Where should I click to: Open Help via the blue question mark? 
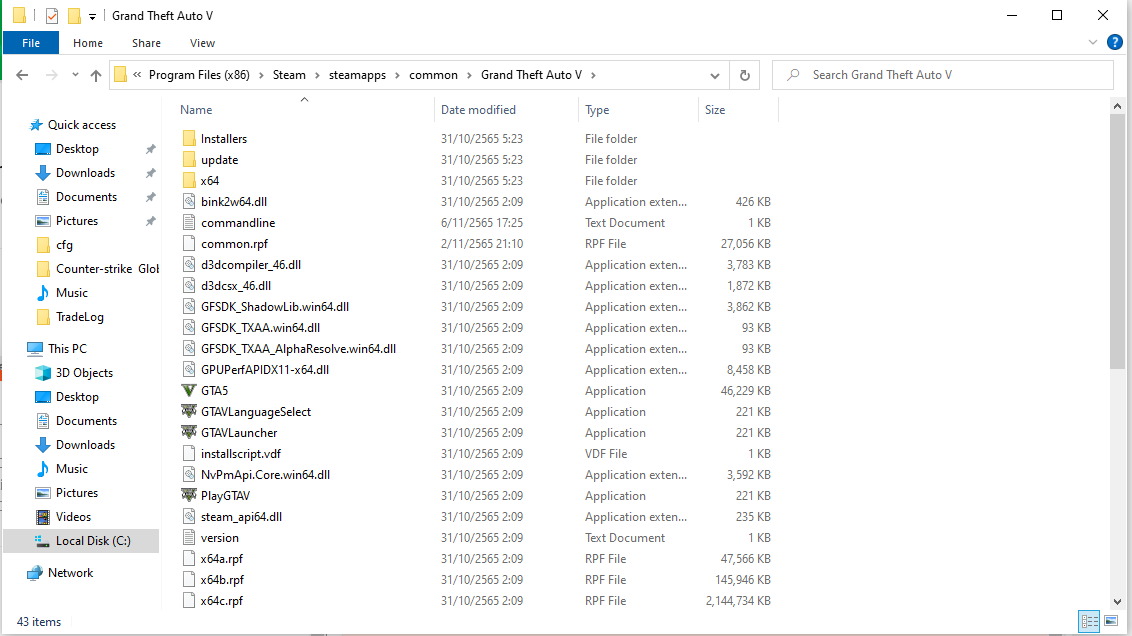click(x=1115, y=42)
